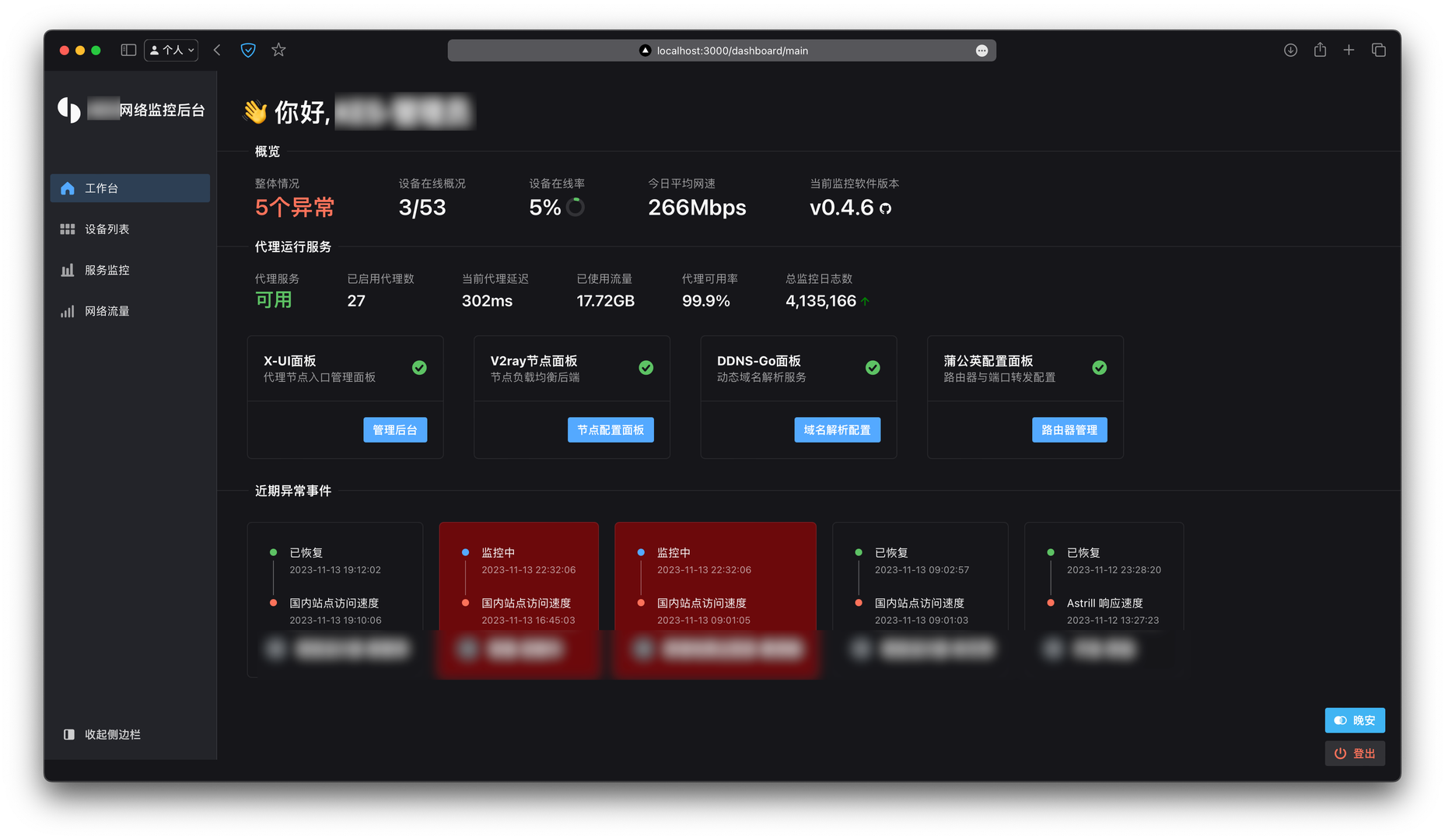Open 设备列表 in the sidebar
The height and width of the screenshot is (840, 1445).
click(107, 229)
